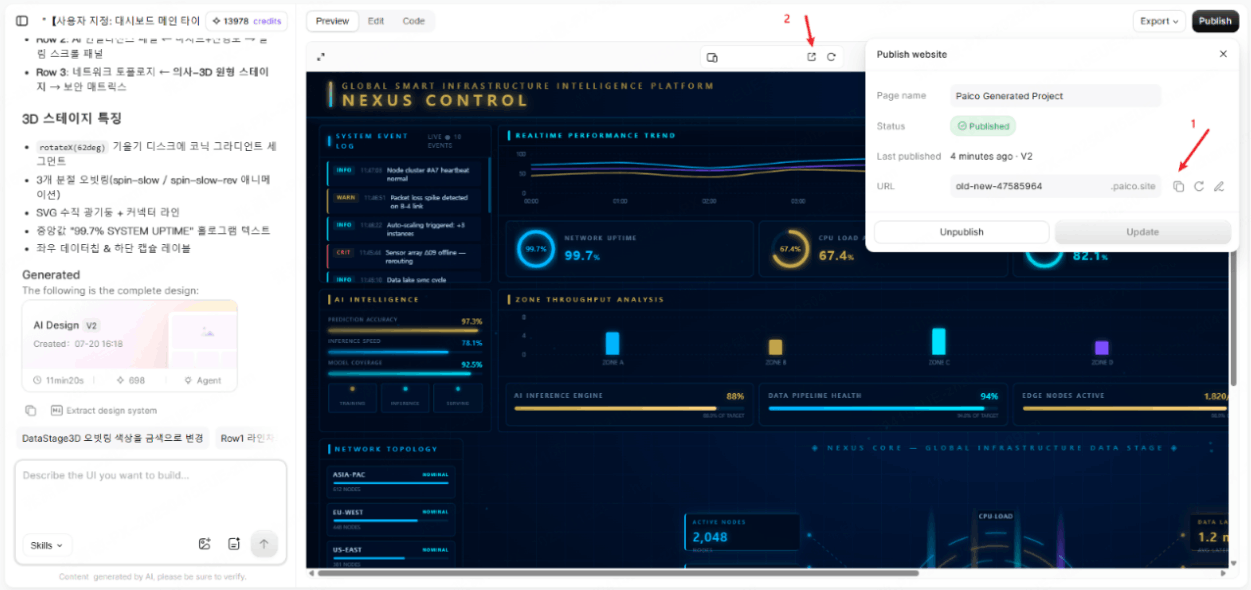The width and height of the screenshot is (1251, 590).
Task: Attach an image icon in prompt box
Action: (205, 544)
